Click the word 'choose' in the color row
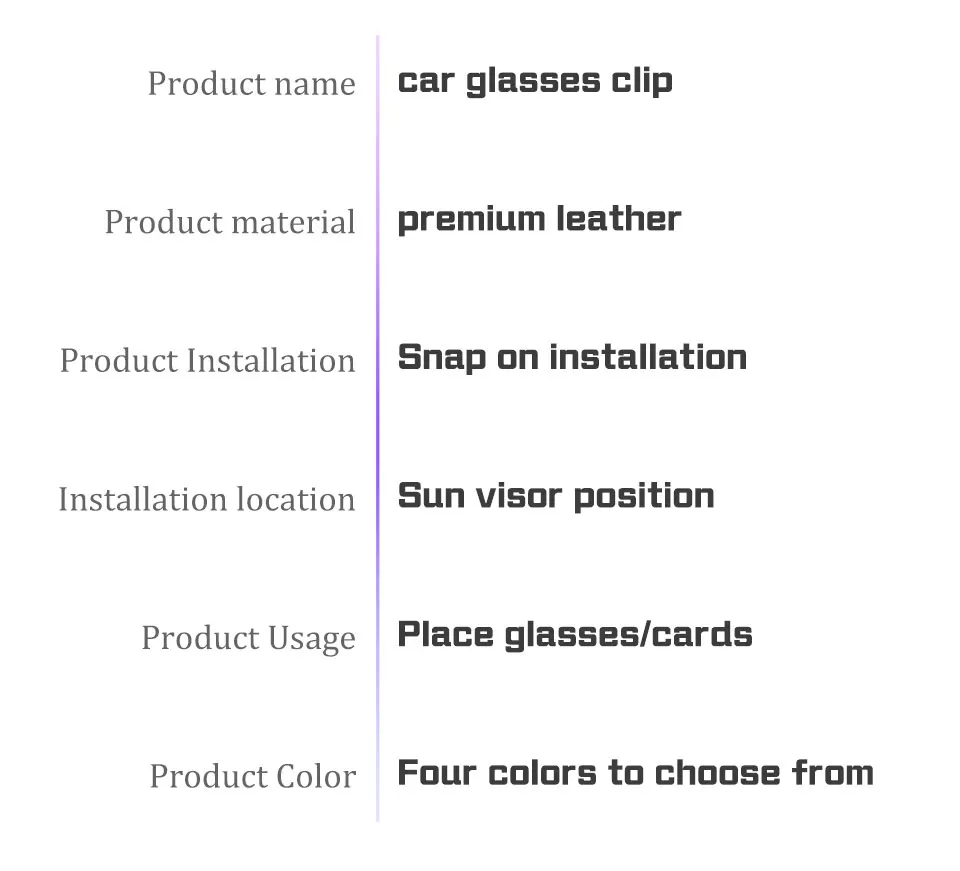Screen dimensions: 960x871 [x=718, y=773]
